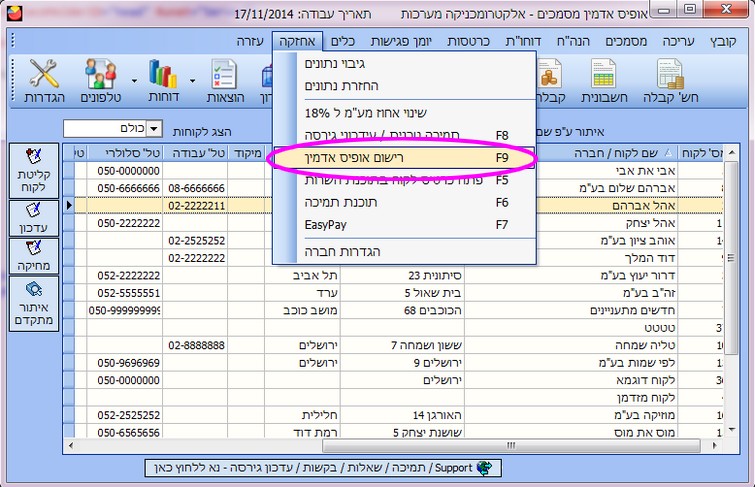Screen dimensions: 755x487
Task: Open the יומן פגישות meetings diary menu
Action: click(401, 41)
